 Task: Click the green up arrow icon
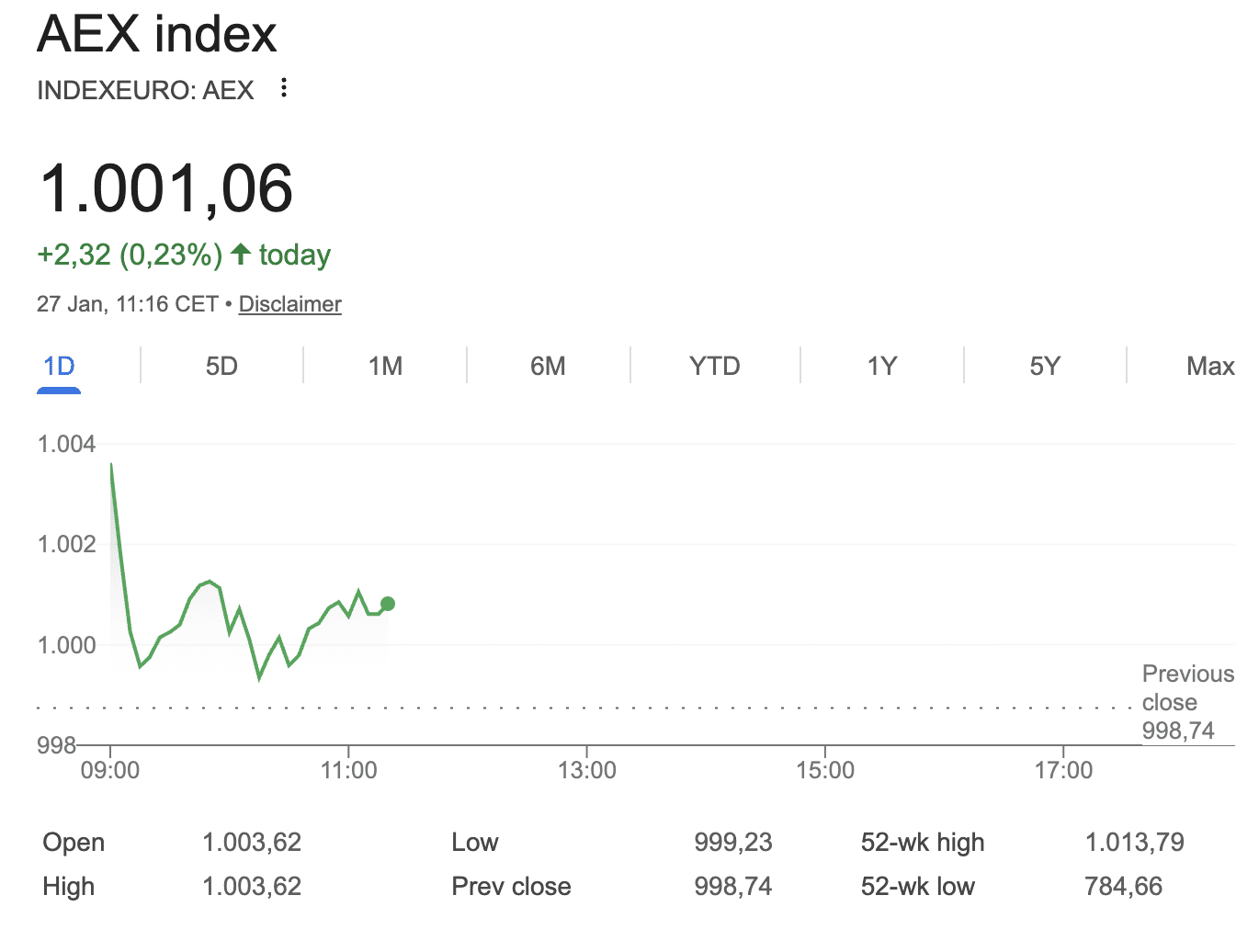pos(241,254)
